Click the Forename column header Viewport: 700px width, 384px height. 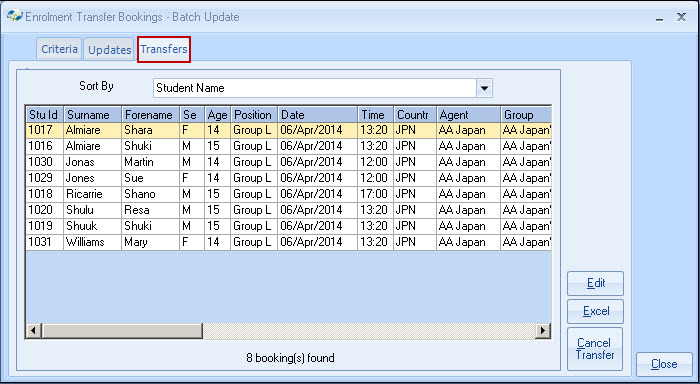(x=150, y=115)
